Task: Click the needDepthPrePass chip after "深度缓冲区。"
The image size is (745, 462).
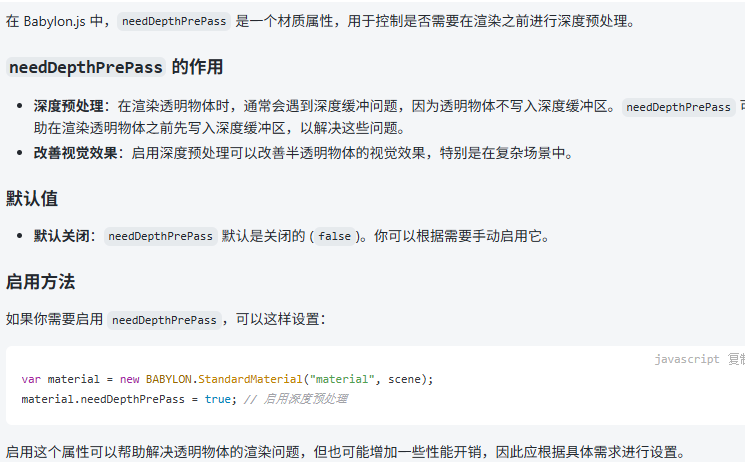Action: (678, 107)
